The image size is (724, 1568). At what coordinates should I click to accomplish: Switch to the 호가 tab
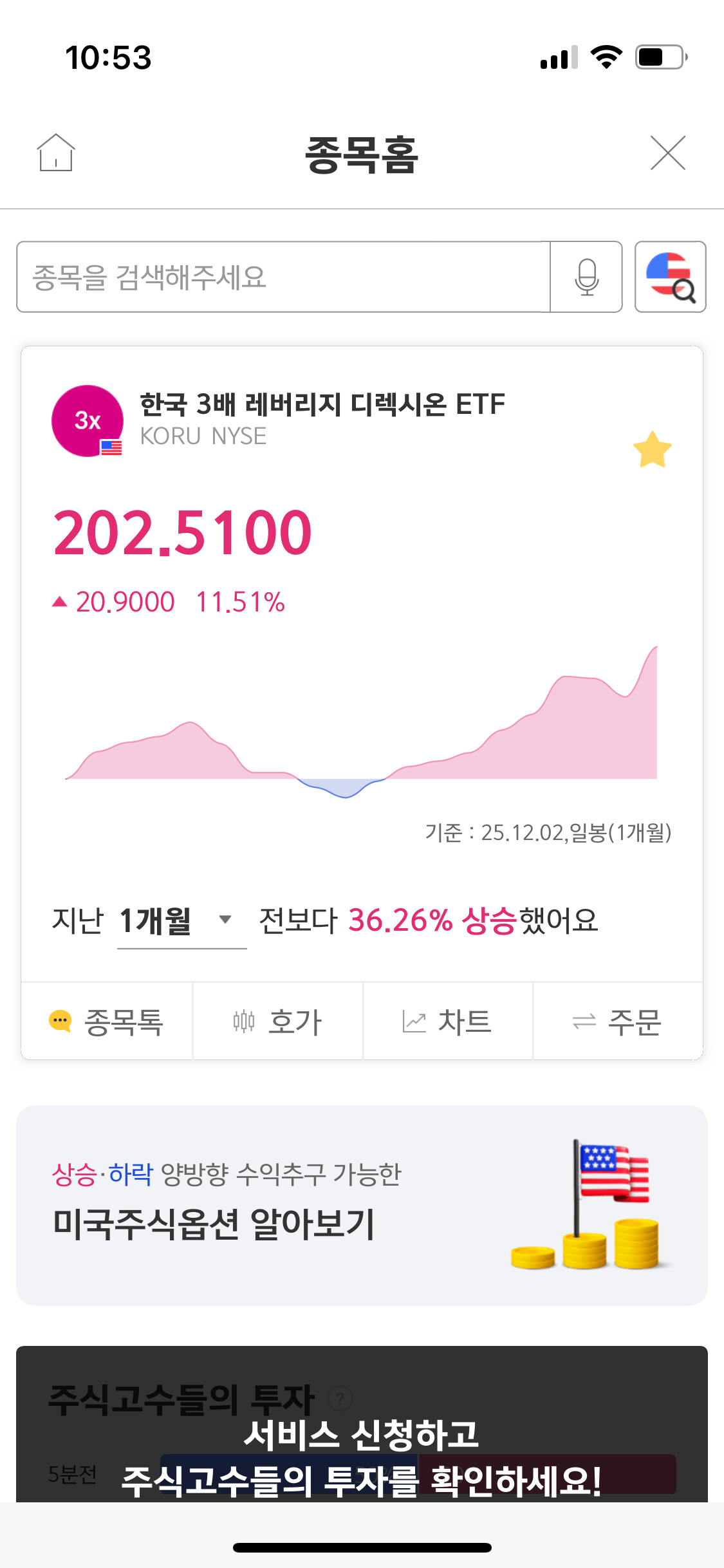[x=278, y=1022]
